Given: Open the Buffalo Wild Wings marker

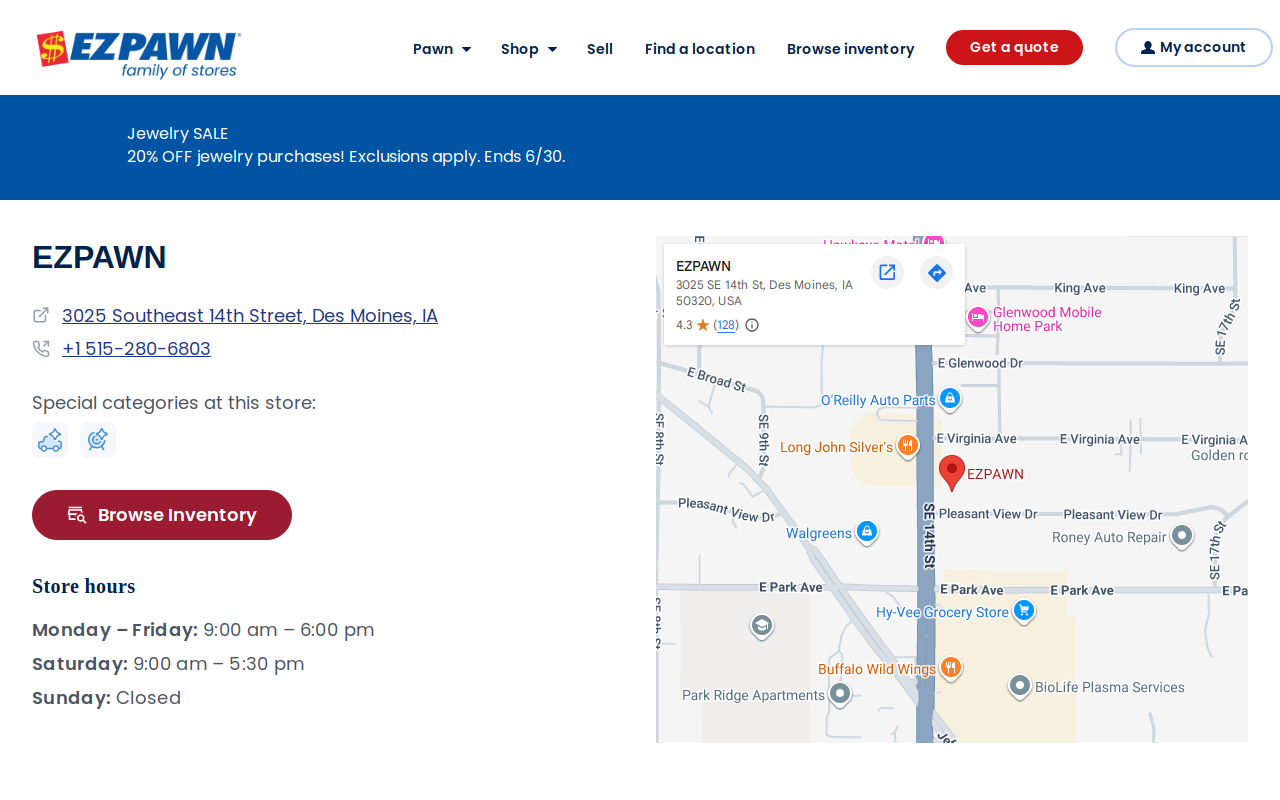Looking at the screenshot, I should 951,668.
